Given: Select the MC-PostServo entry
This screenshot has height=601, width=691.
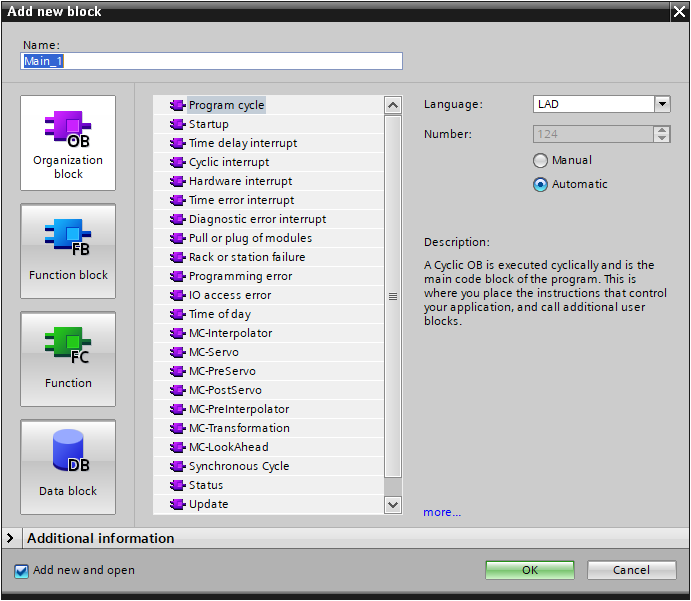Looking at the screenshot, I should click(268, 390).
